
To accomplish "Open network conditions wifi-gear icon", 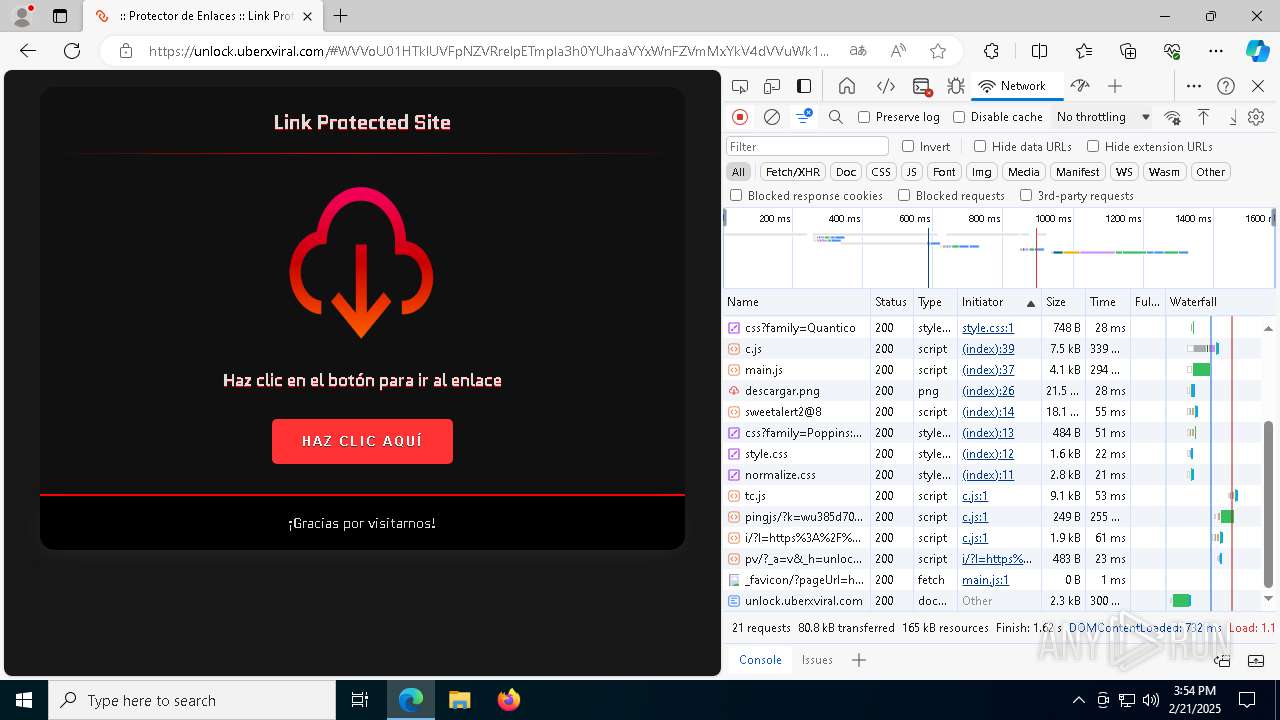I will click(x=1173, y=117).
